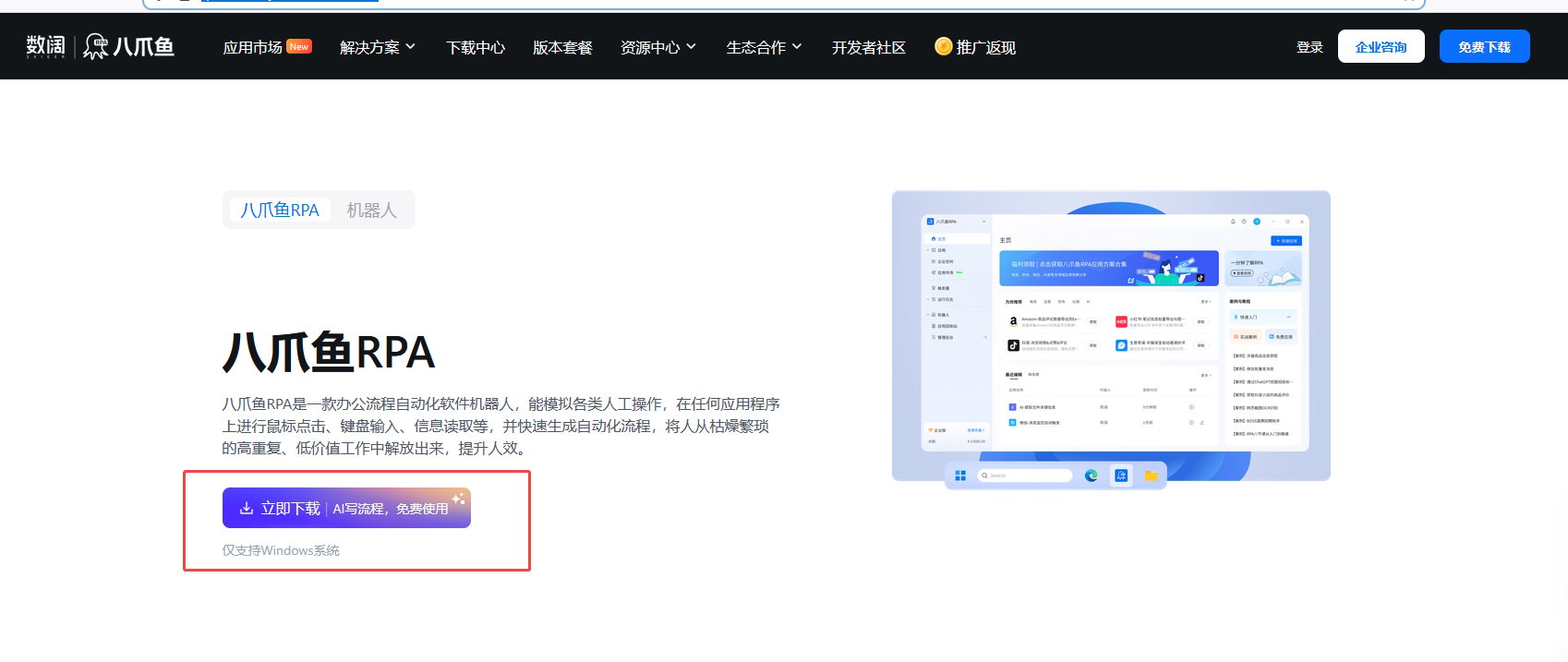Click TikTok 抖音 icon in product preview
The image size is (1568, 662).
[1013, 345]
